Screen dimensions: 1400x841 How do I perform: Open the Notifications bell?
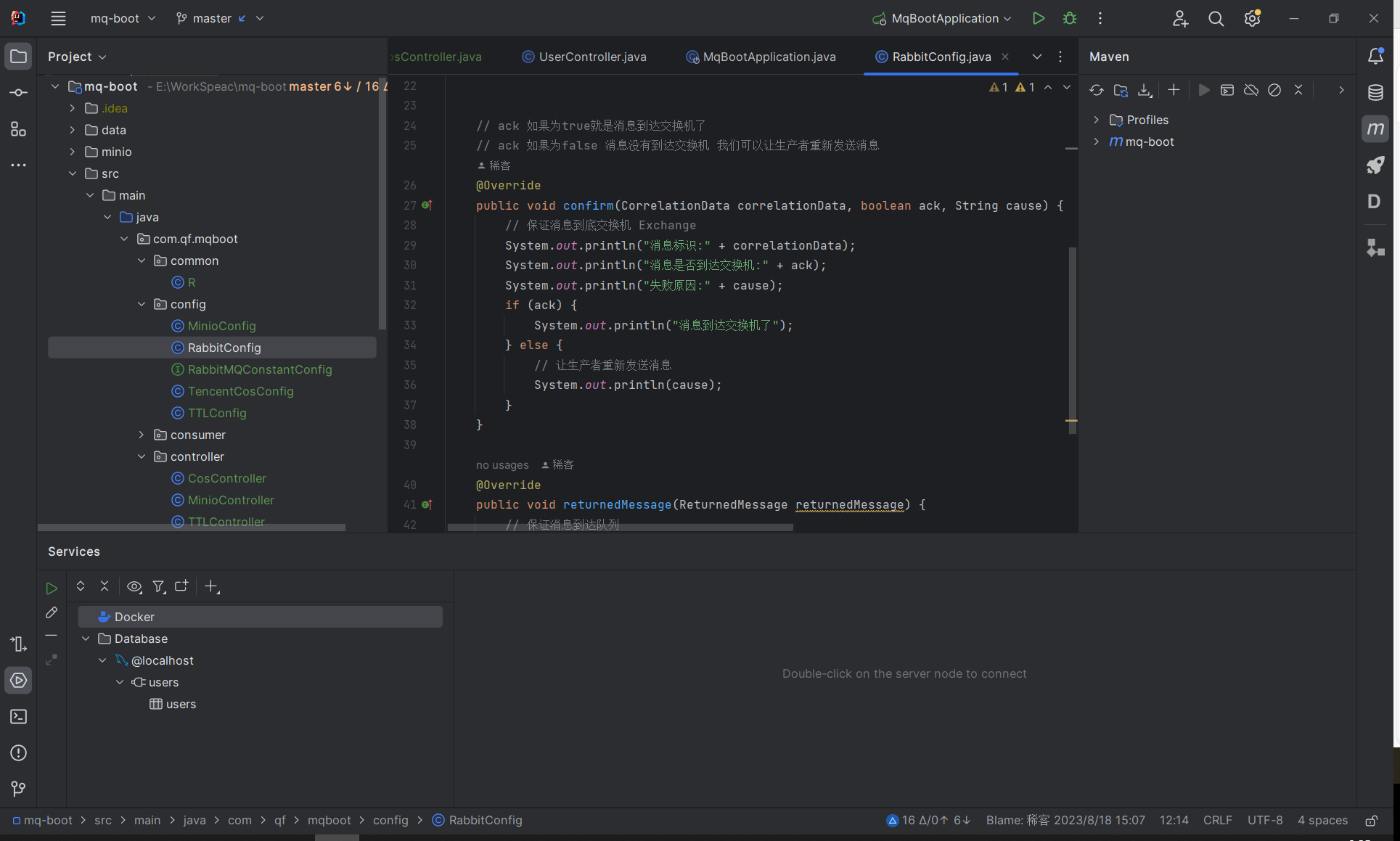[1375, 57]
